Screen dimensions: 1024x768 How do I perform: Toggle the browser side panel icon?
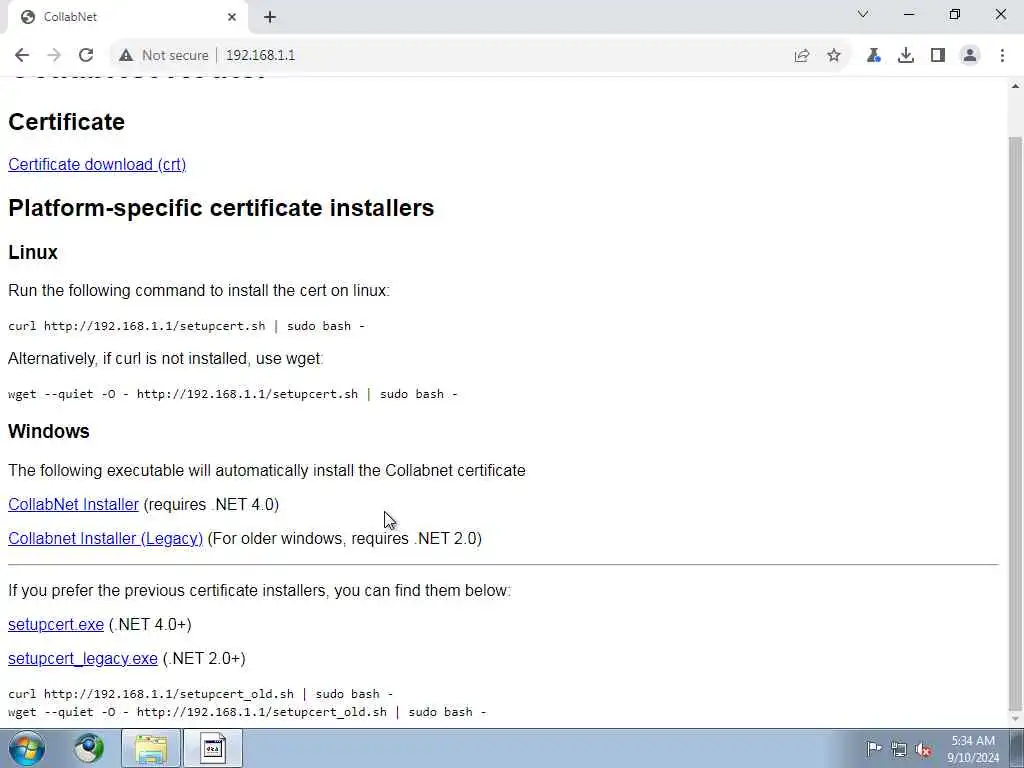click(938, 56)
